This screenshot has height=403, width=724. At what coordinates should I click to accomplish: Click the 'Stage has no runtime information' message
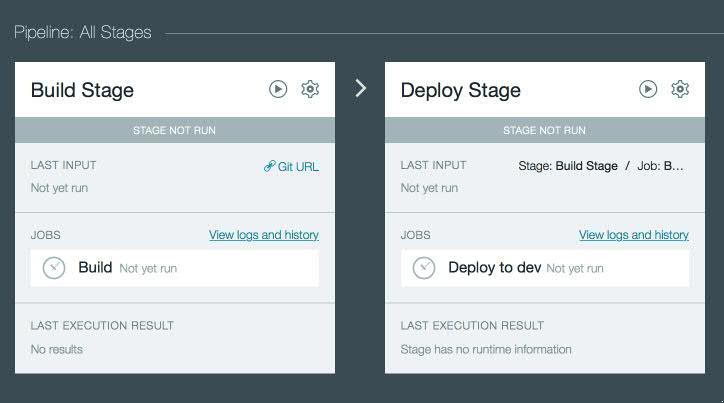pos(486,349)
